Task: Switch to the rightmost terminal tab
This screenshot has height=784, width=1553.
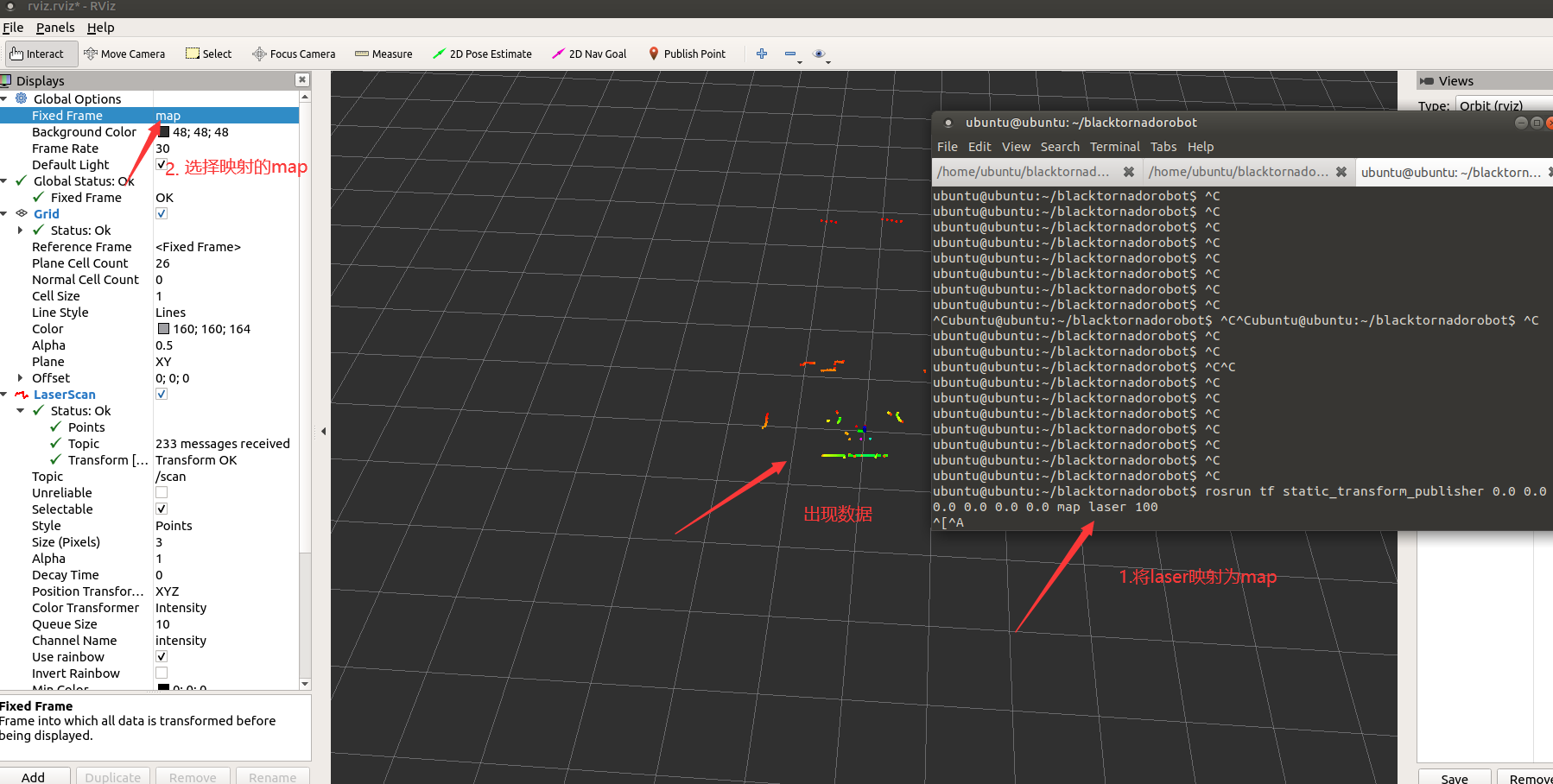Action: coord(1451,172)
